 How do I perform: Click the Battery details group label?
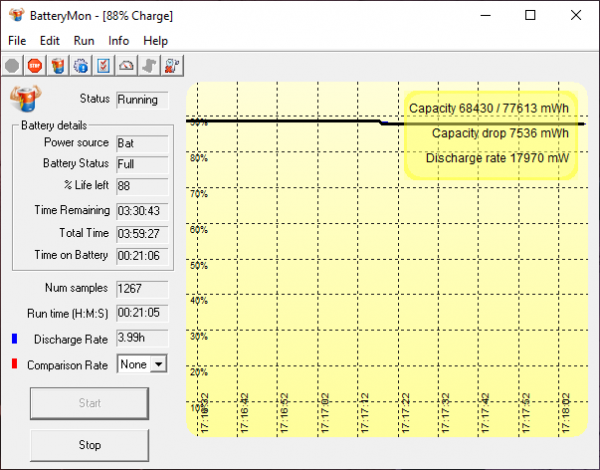54,126
